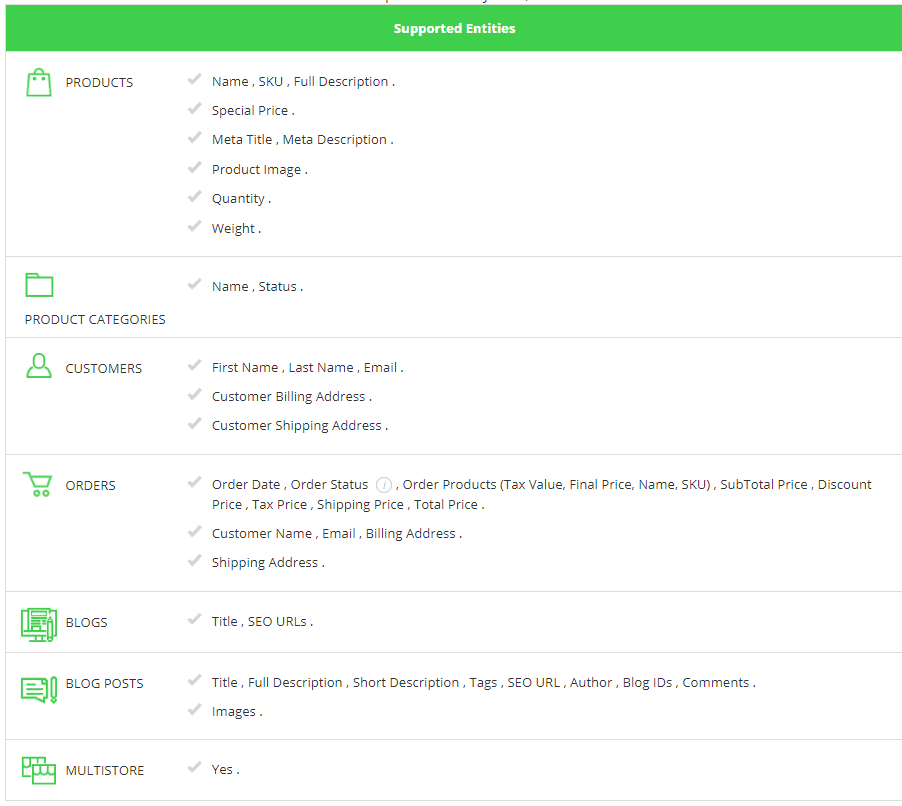Click the Blogs monitor icon
This screenshot has width=902, height=806.
[39, 623]
